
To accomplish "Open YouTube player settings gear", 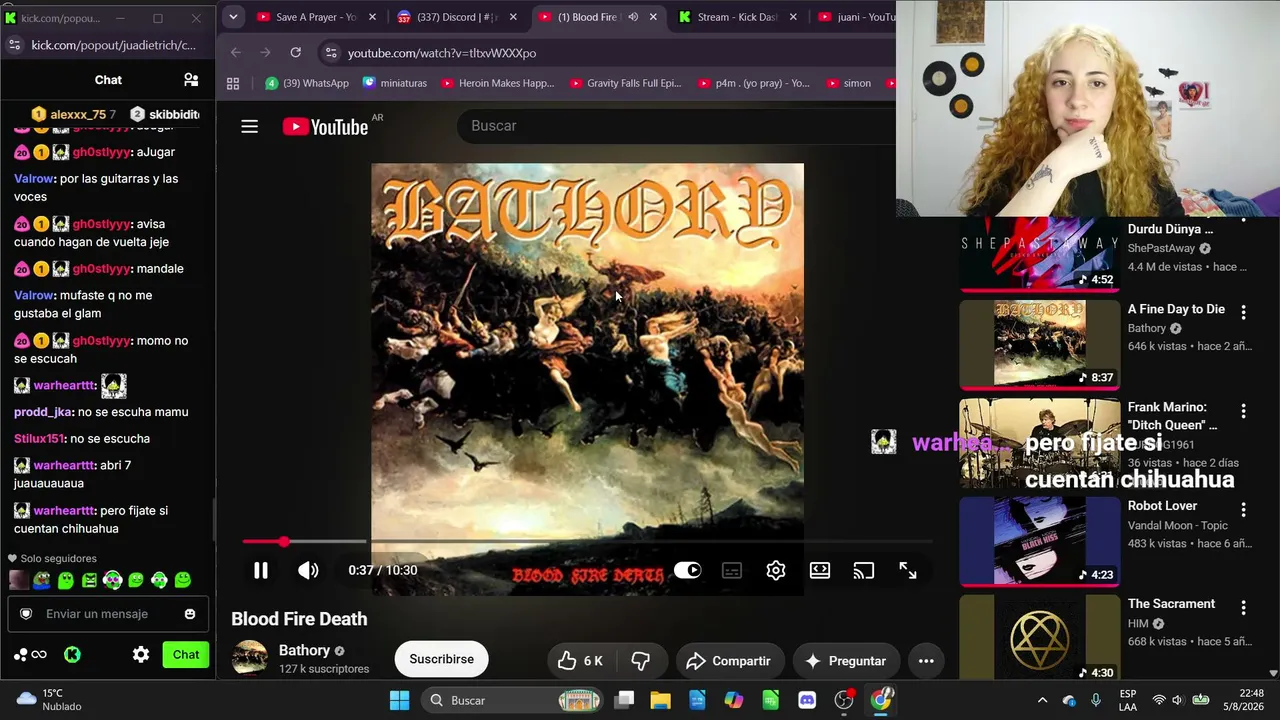I will point(776,570).
